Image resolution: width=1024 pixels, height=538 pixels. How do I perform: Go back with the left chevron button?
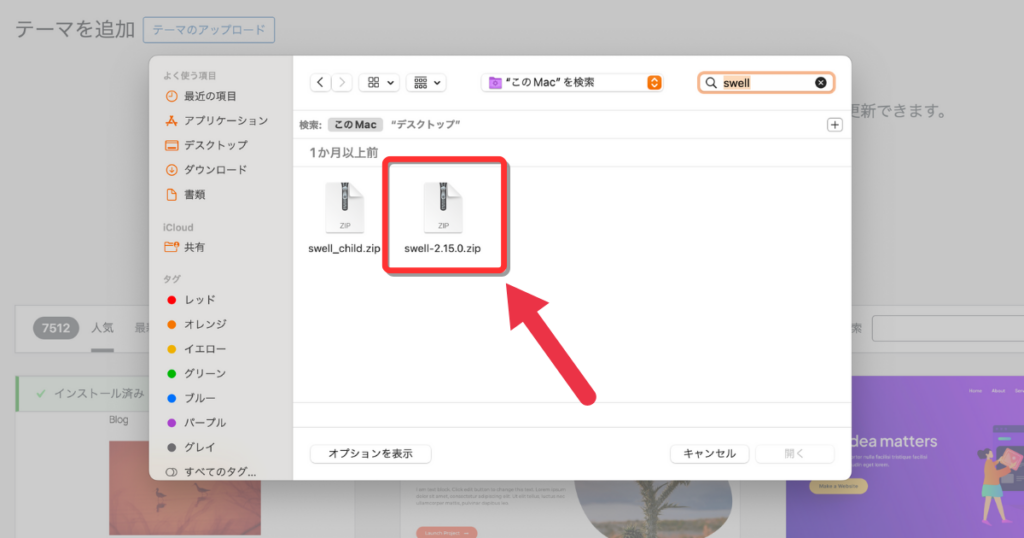coord(320,83)
